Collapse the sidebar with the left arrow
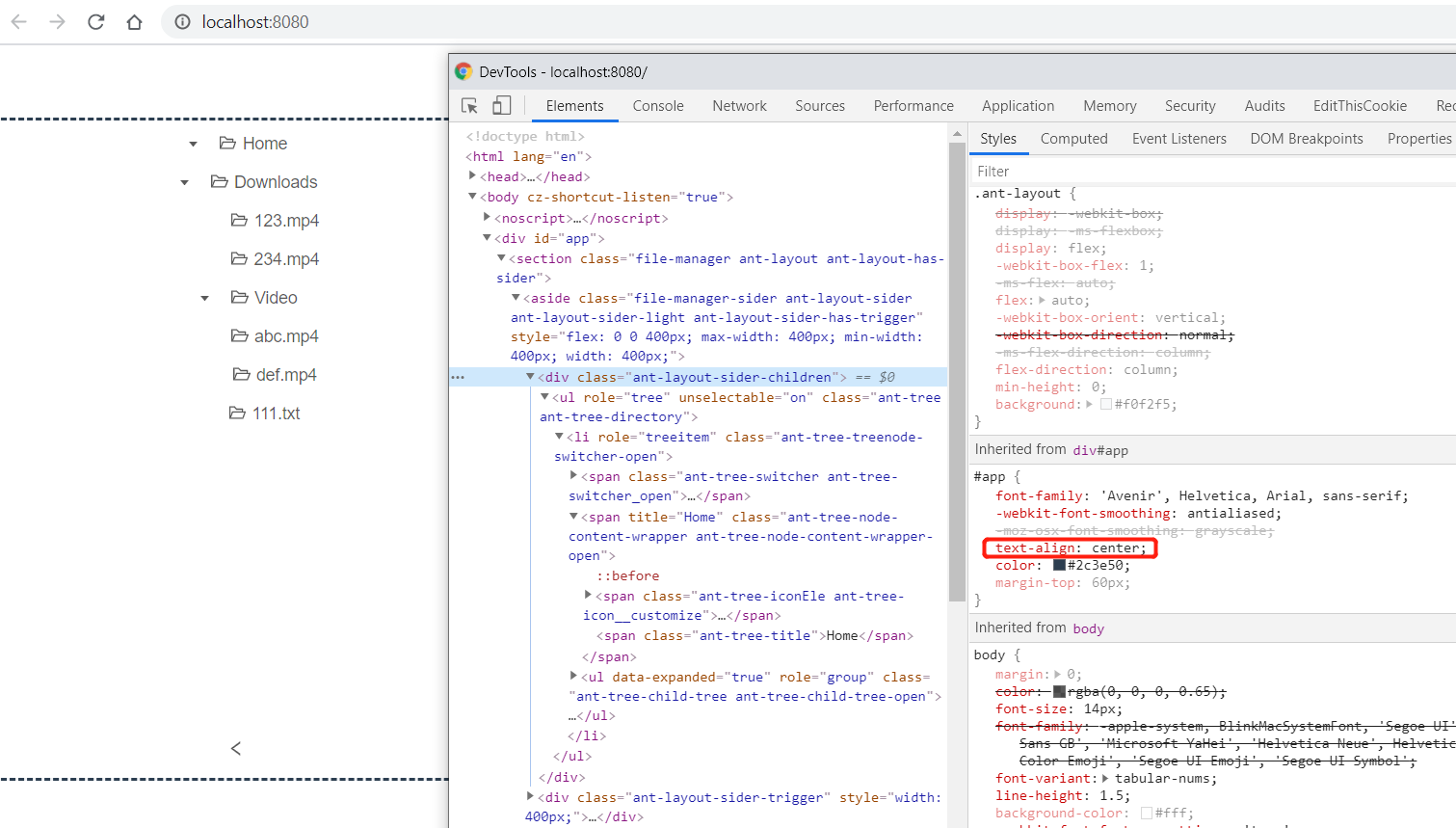The height and width of the screenshot is (828, 1456). [235, 748]
